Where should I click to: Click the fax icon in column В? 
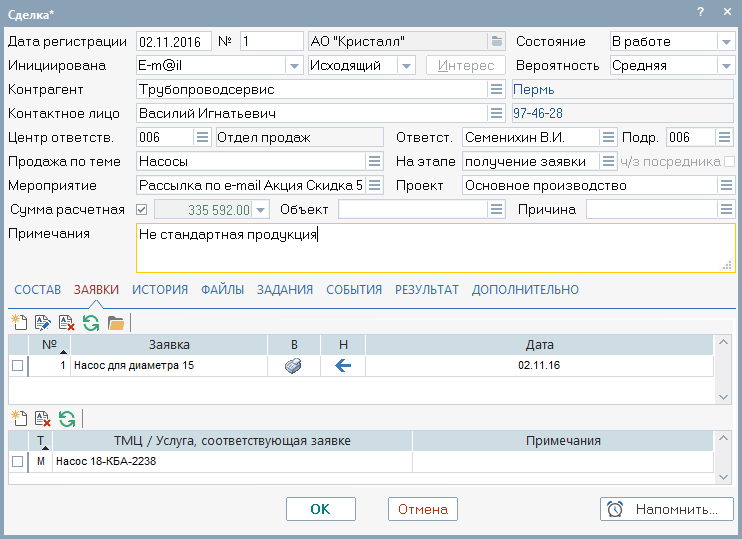(x=293, y=366)
